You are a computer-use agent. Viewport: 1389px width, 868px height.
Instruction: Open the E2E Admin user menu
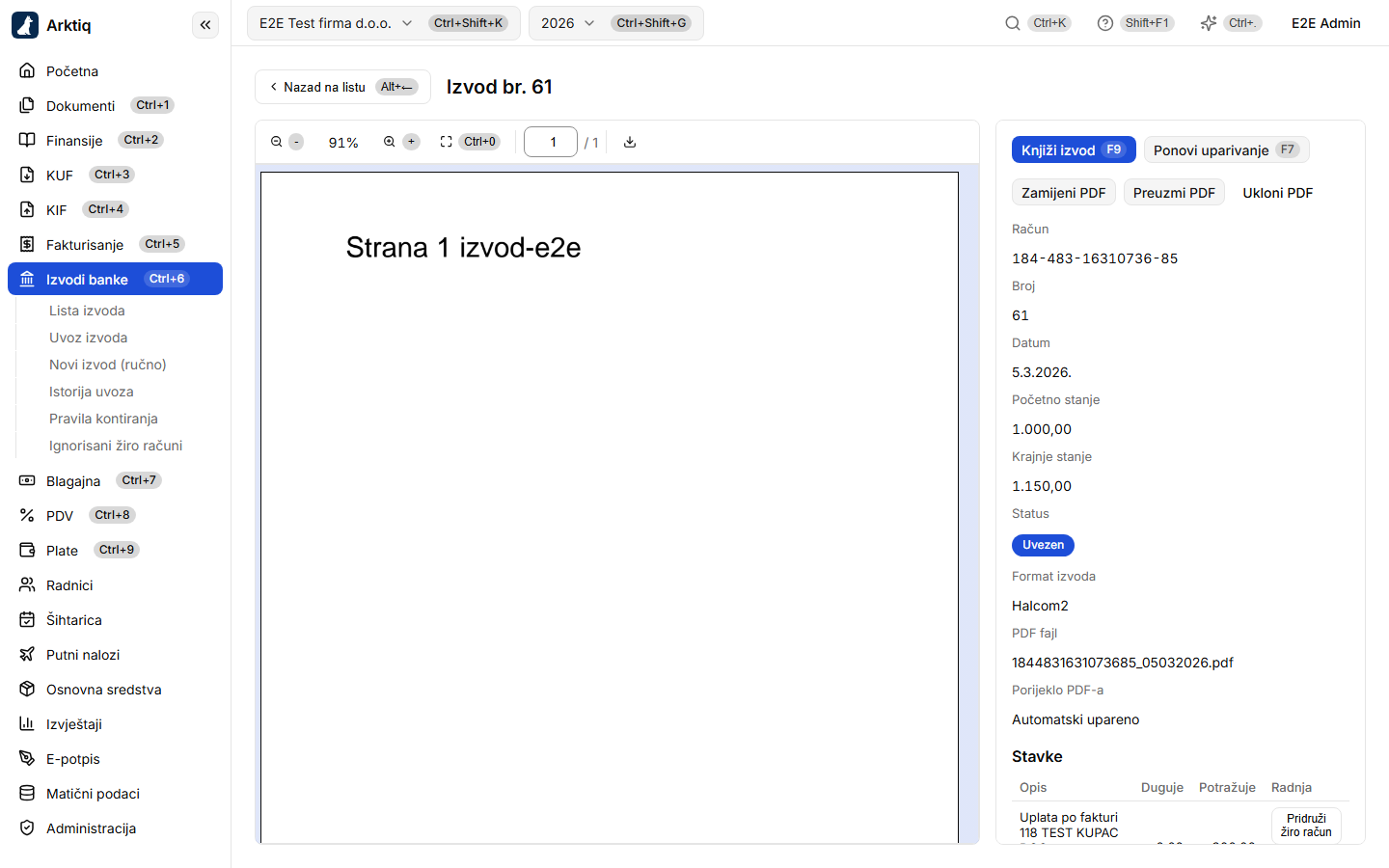pos(1325,23)
